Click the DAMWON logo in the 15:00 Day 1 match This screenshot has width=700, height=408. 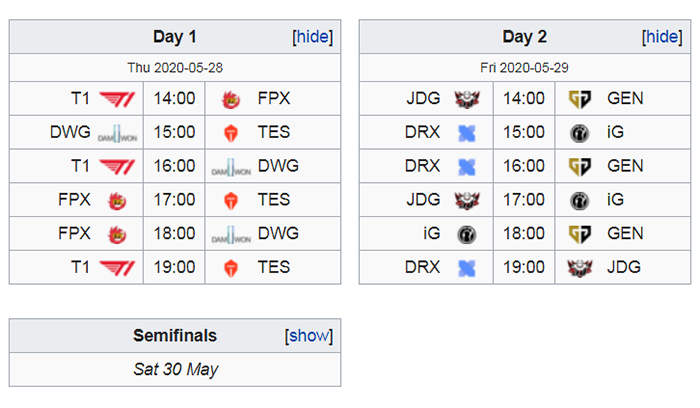(117, 133)
